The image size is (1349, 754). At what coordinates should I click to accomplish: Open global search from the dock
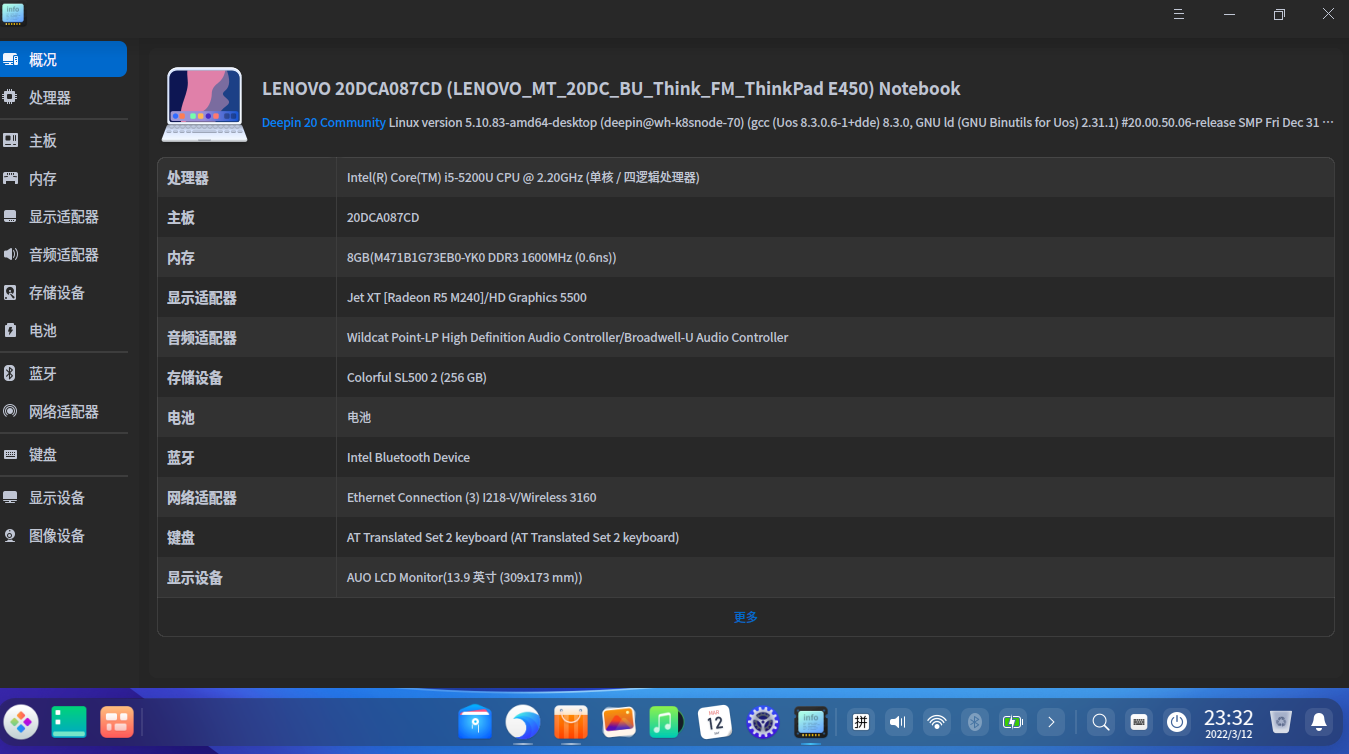(x=1100, y=721)
